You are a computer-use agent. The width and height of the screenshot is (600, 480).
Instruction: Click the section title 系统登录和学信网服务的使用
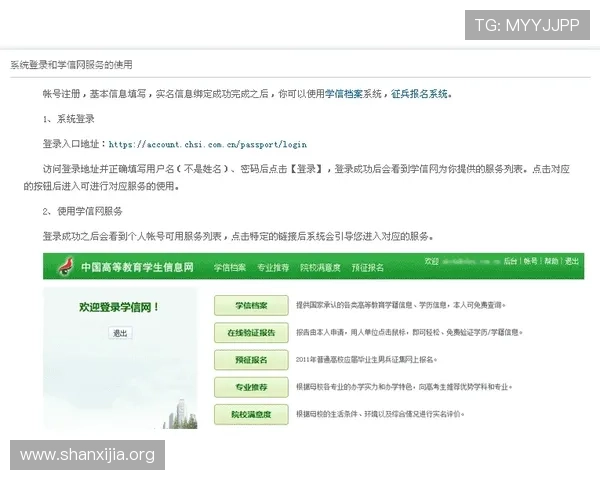pos(71,64)
